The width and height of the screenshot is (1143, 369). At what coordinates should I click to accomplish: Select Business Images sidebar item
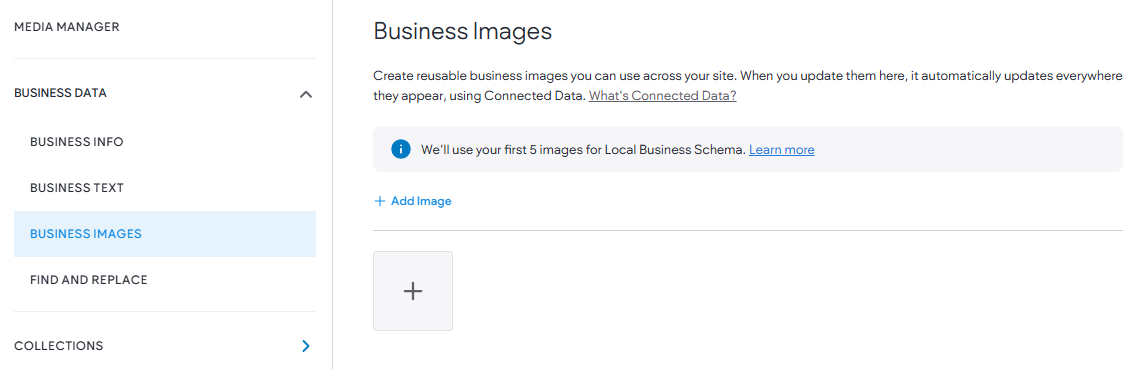coord(165,234)
